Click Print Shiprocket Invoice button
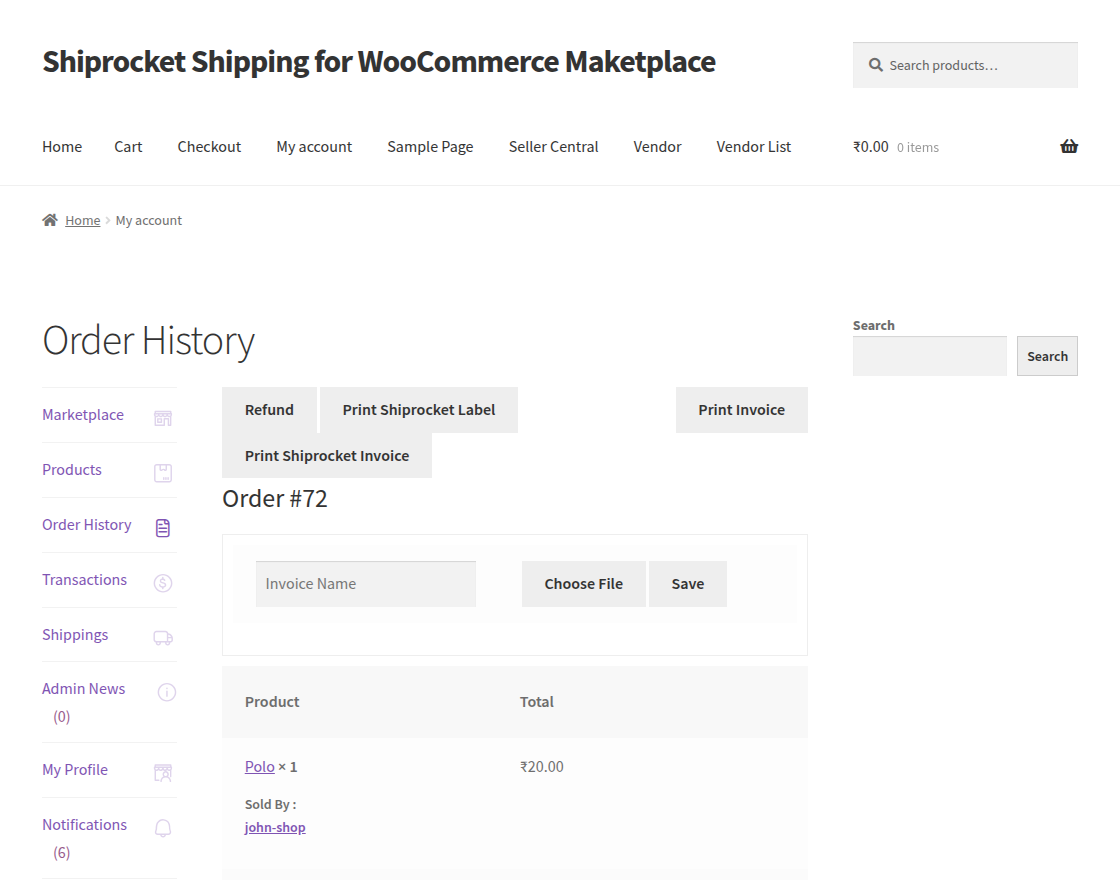 (x=327, y=456)
